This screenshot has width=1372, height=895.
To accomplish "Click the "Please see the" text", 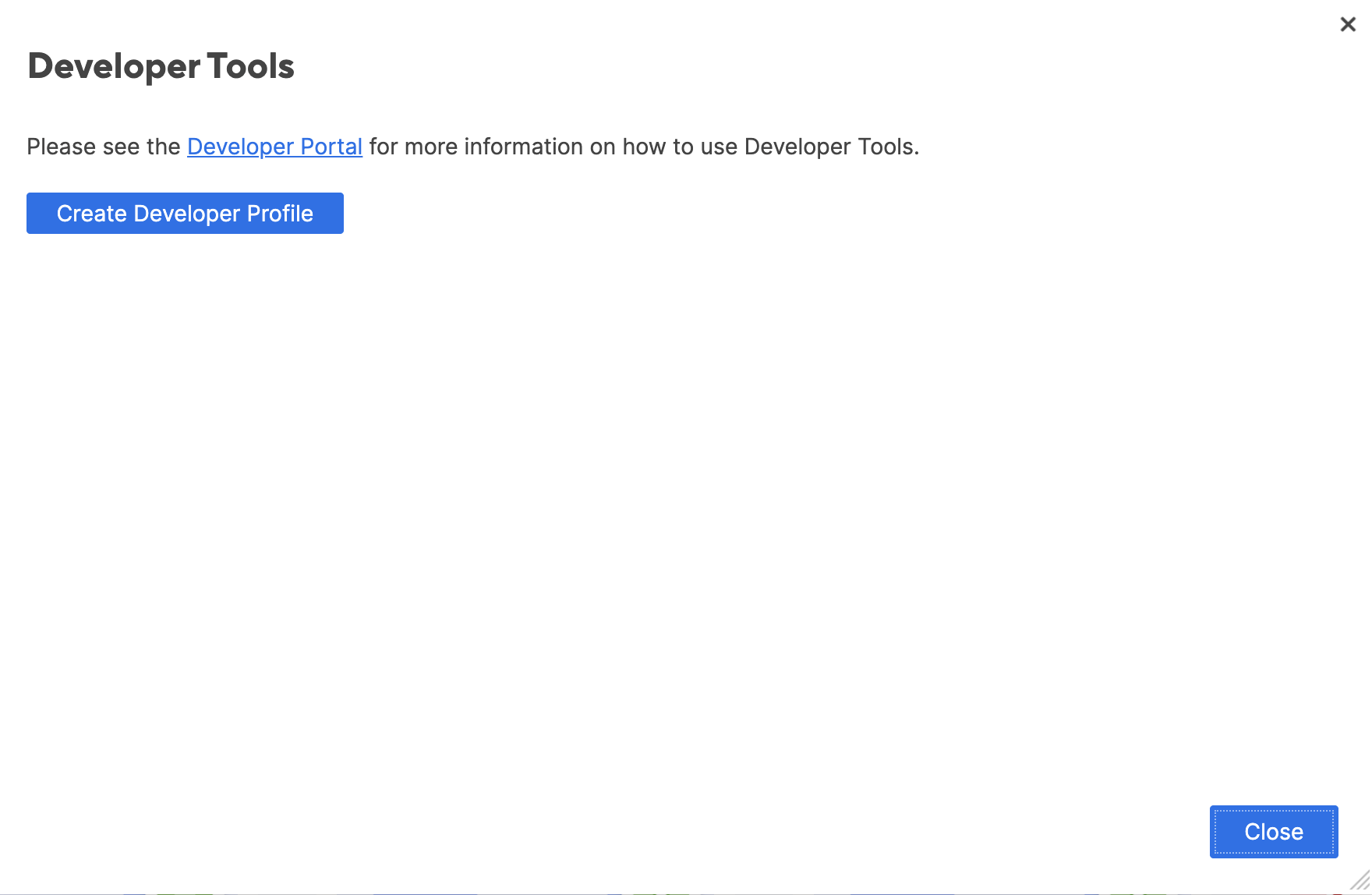I will (x=103, y=147).
